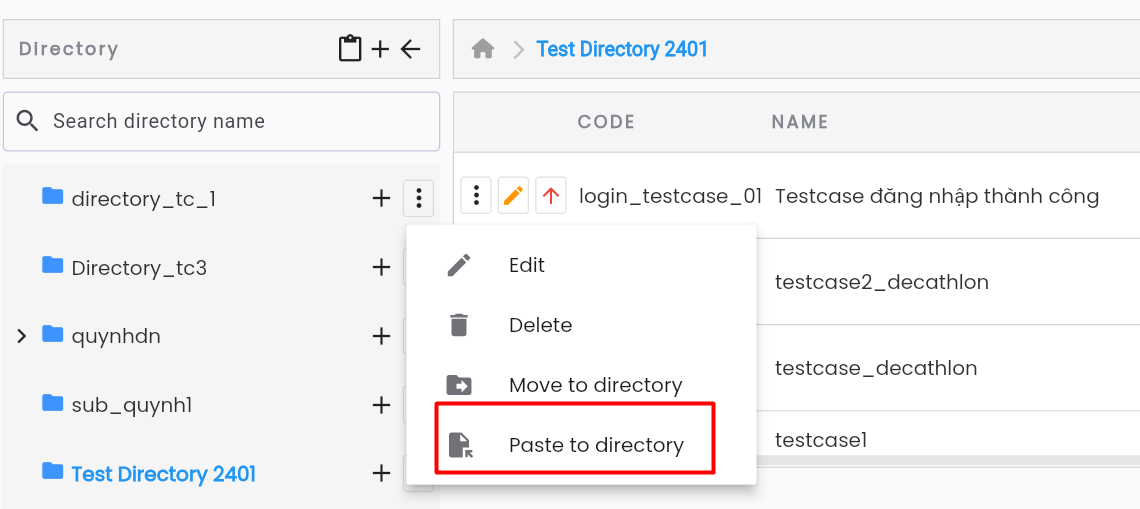Click the clipboard paste icon in Directory header

click(350, 49)
